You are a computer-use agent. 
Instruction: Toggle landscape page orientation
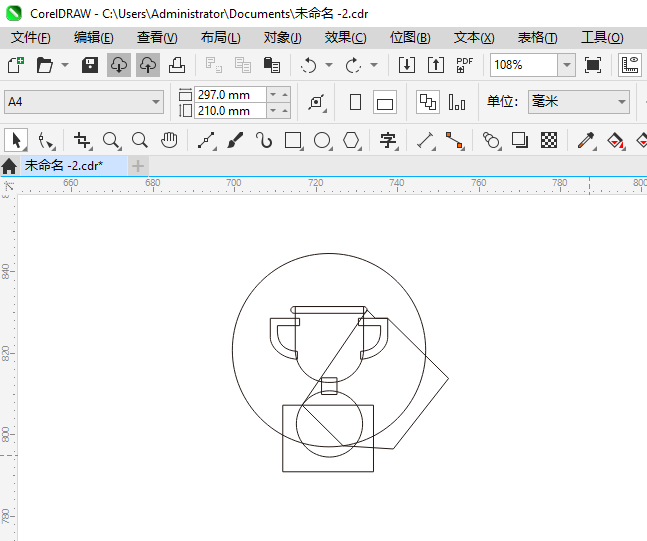pos(385,102)
